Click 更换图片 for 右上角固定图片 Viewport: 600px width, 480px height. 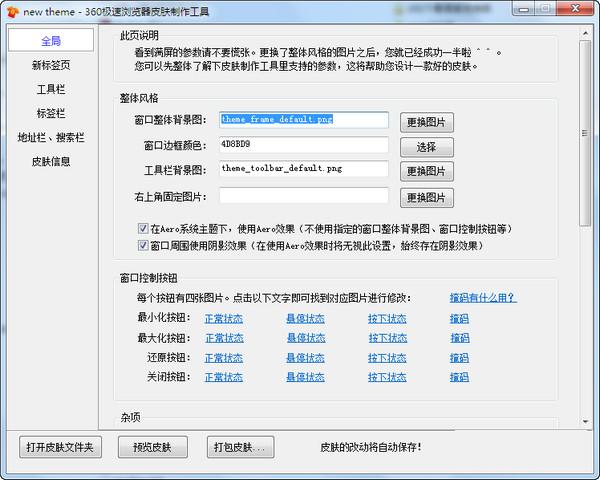coord(427,198)
